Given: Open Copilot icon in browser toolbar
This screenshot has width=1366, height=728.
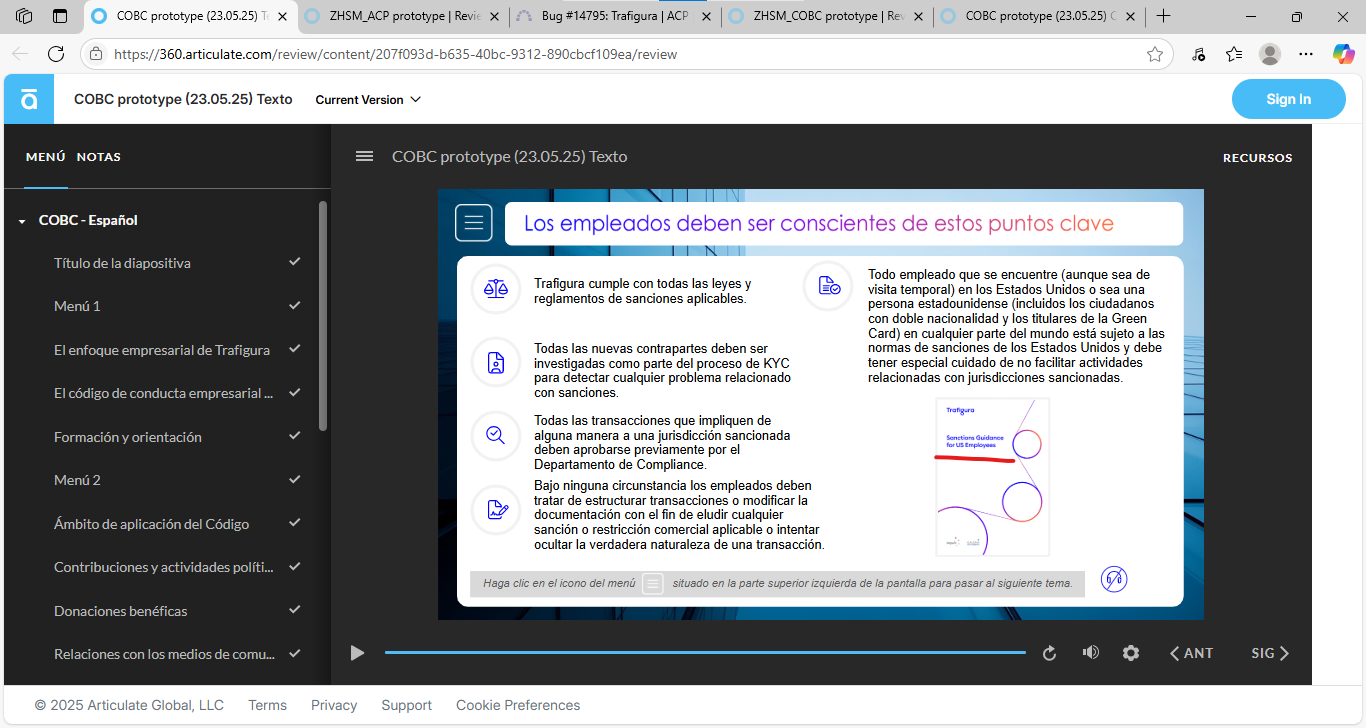Looking at the screenshot, I should click(x=1343, y=54).
